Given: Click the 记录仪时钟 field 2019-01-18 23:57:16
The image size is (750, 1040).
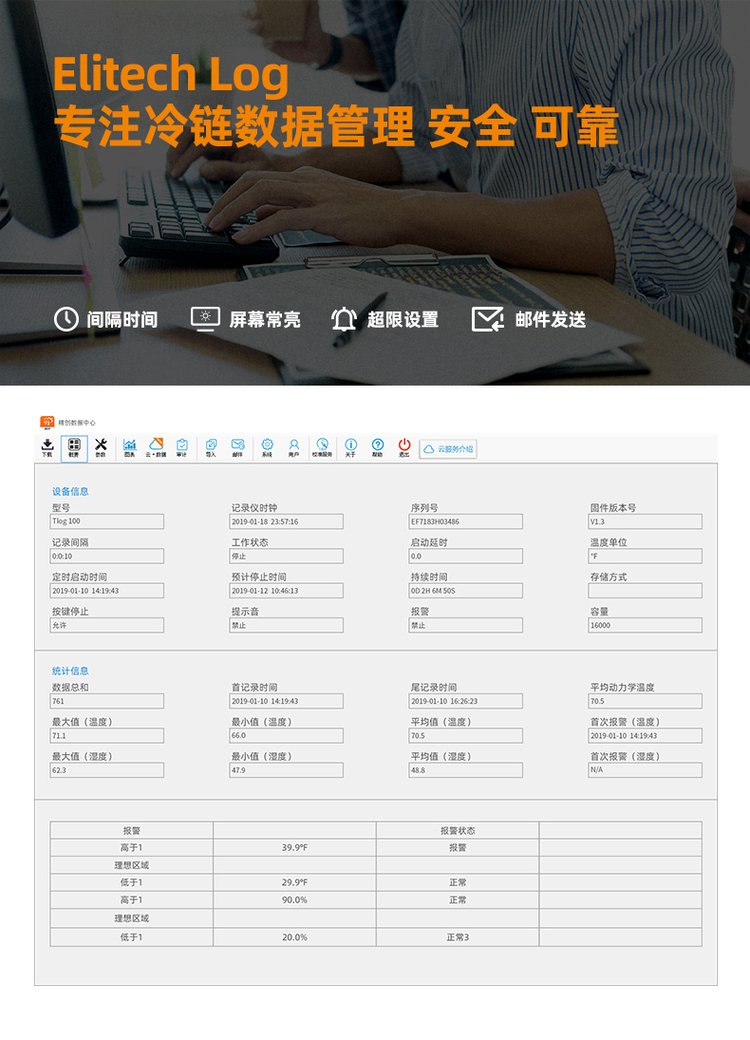Looking at the screenshot, I should point(286,521).
